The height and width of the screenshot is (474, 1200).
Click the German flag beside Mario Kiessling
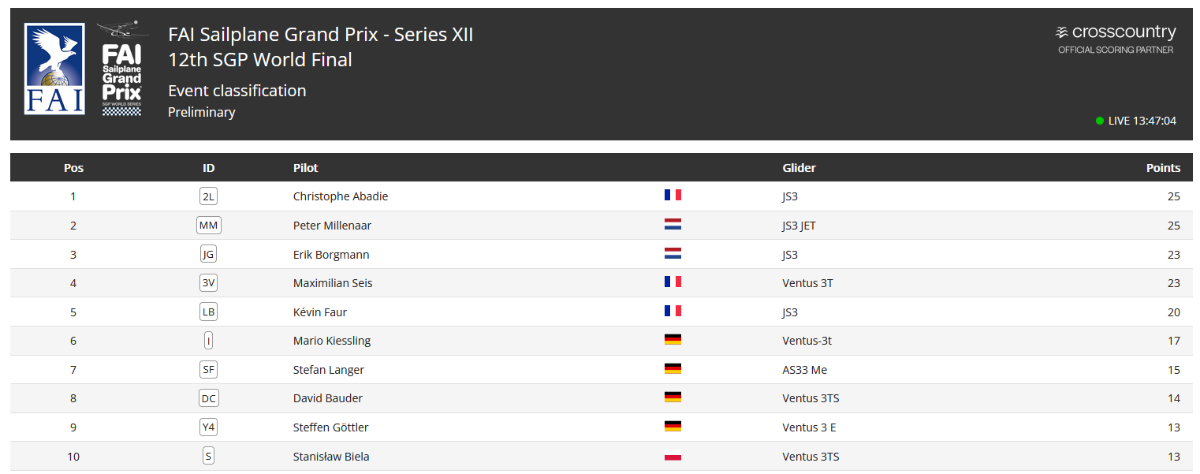[x=673, y=340]
